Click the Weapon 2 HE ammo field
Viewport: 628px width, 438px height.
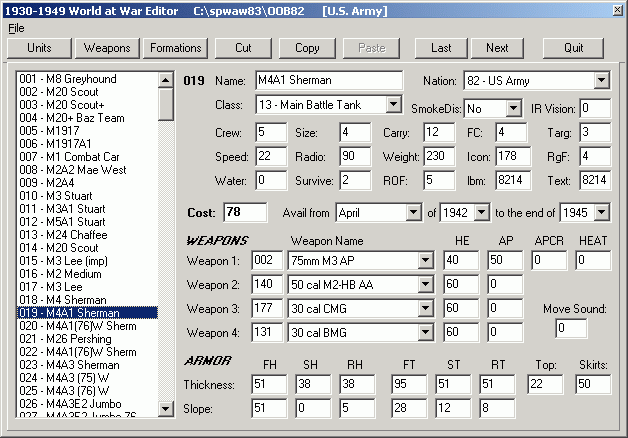(x=461, y=285)
